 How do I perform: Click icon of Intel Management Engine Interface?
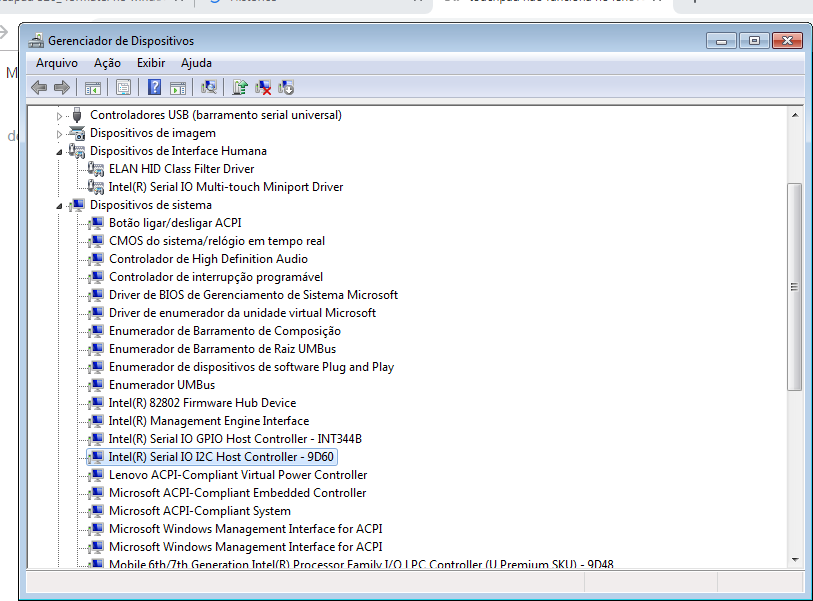96,421
